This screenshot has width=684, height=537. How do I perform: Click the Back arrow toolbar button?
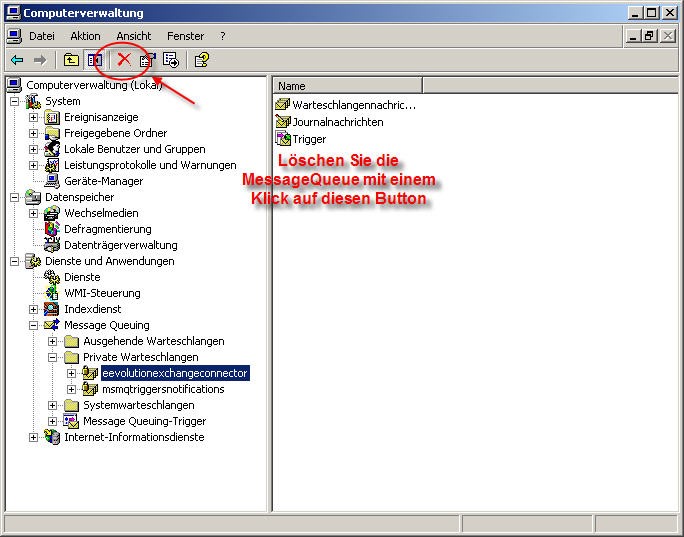pyautogui.click(x=17, y=60)
